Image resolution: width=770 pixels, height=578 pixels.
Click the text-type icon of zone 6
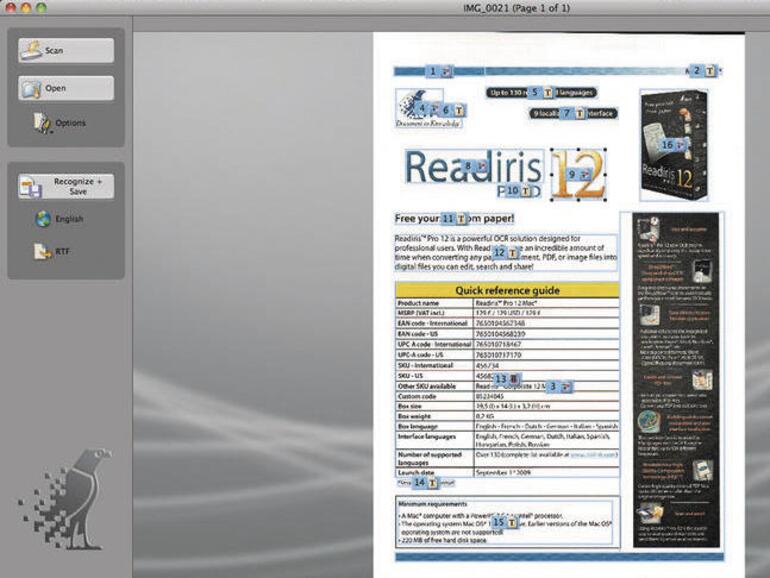pos(459,111)
